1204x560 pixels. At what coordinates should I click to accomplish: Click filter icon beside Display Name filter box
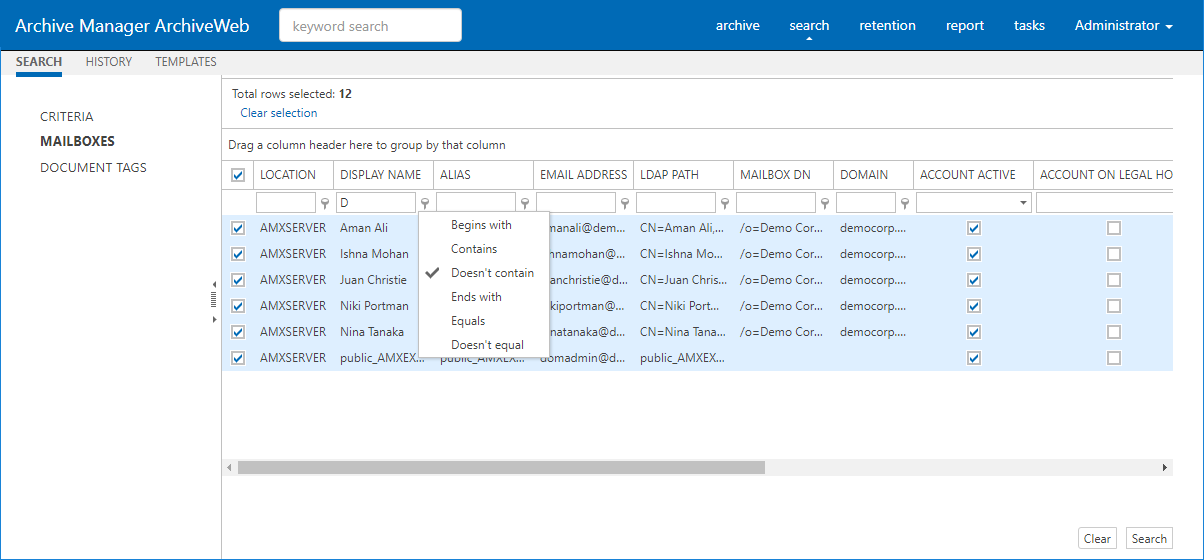point(424,203)
